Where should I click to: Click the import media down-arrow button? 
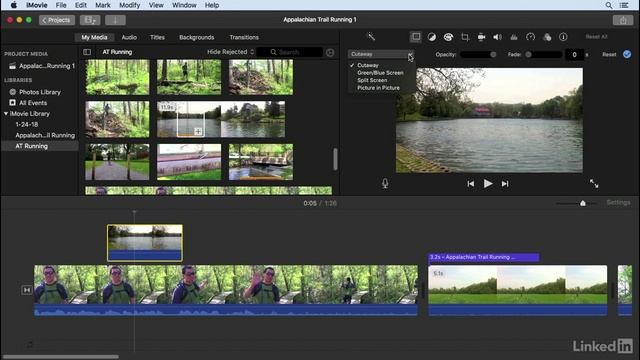(115, 20)
